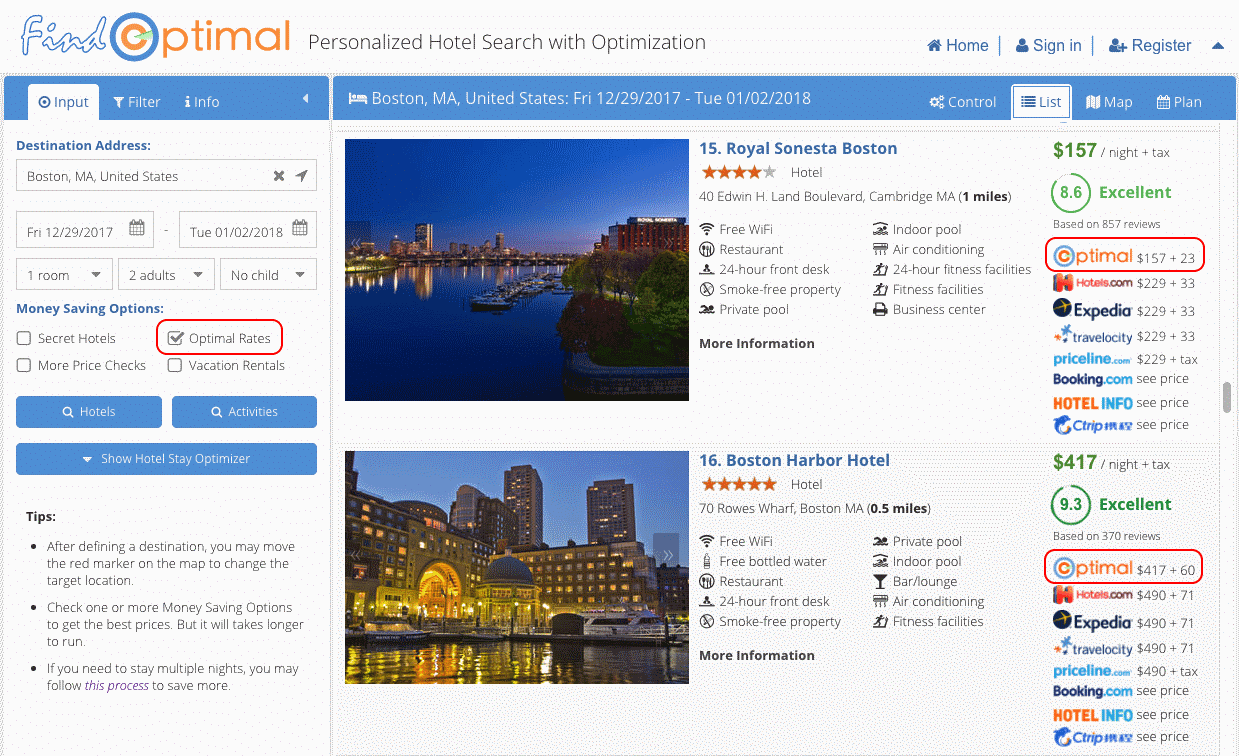
Task: Click the FindOptimal logo
Action: (156, 36)
